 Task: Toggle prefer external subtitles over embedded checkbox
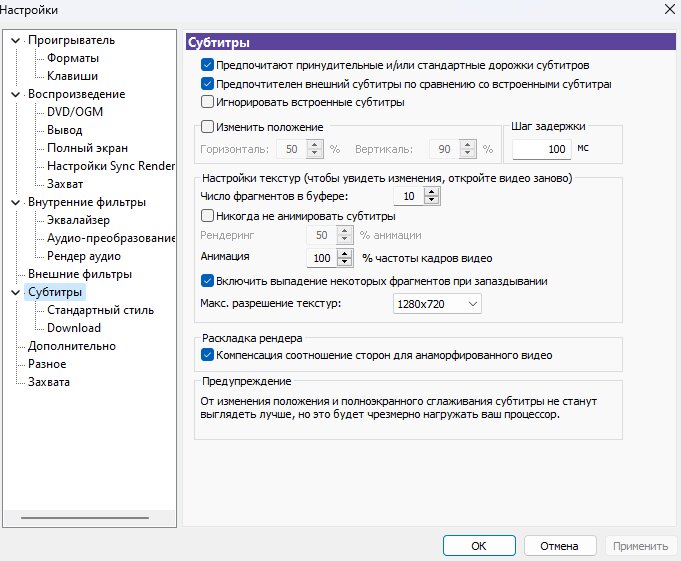click(x=207, y=83)
